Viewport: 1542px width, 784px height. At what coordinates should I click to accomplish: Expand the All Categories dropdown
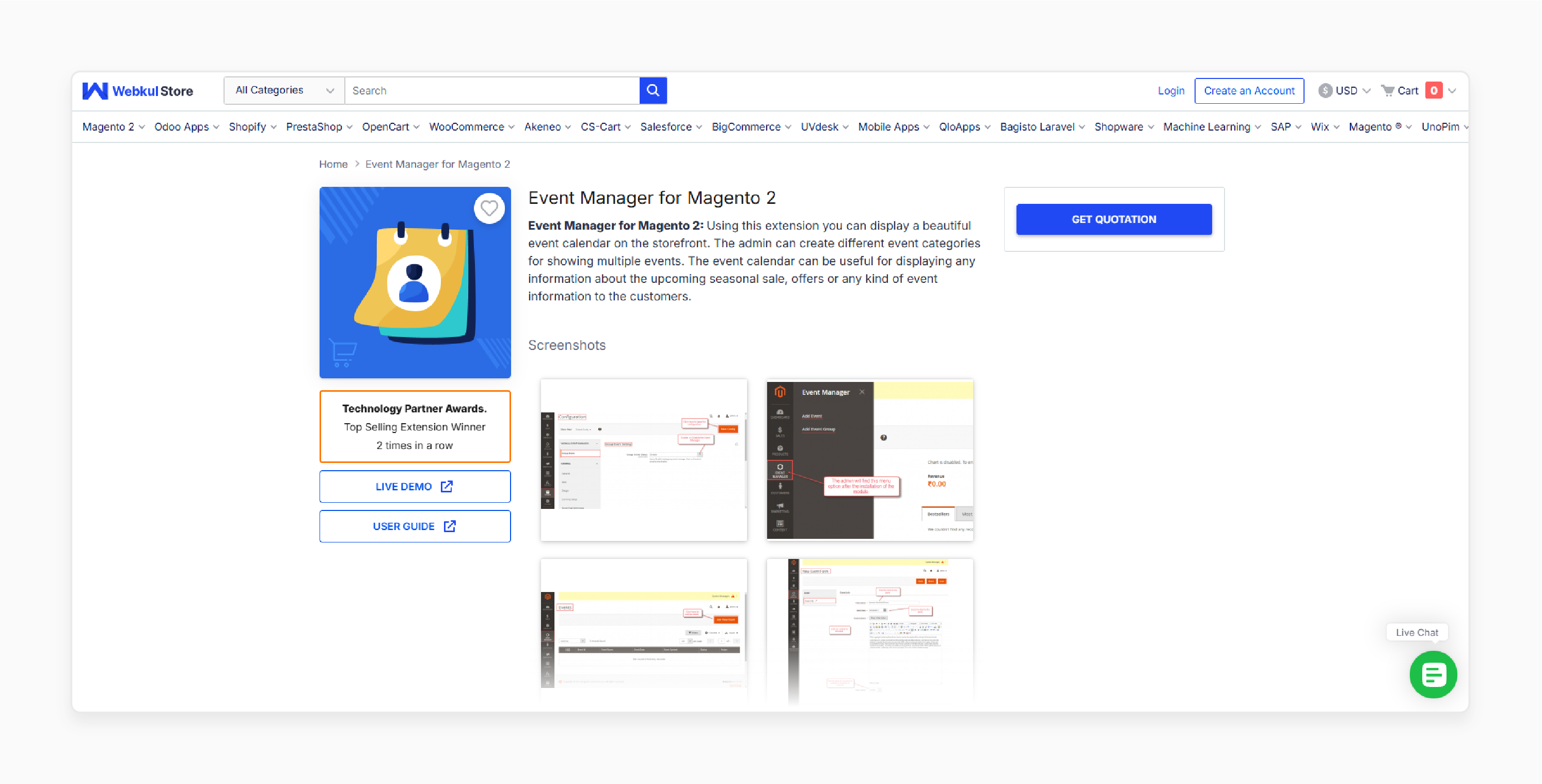coord(284,90)
